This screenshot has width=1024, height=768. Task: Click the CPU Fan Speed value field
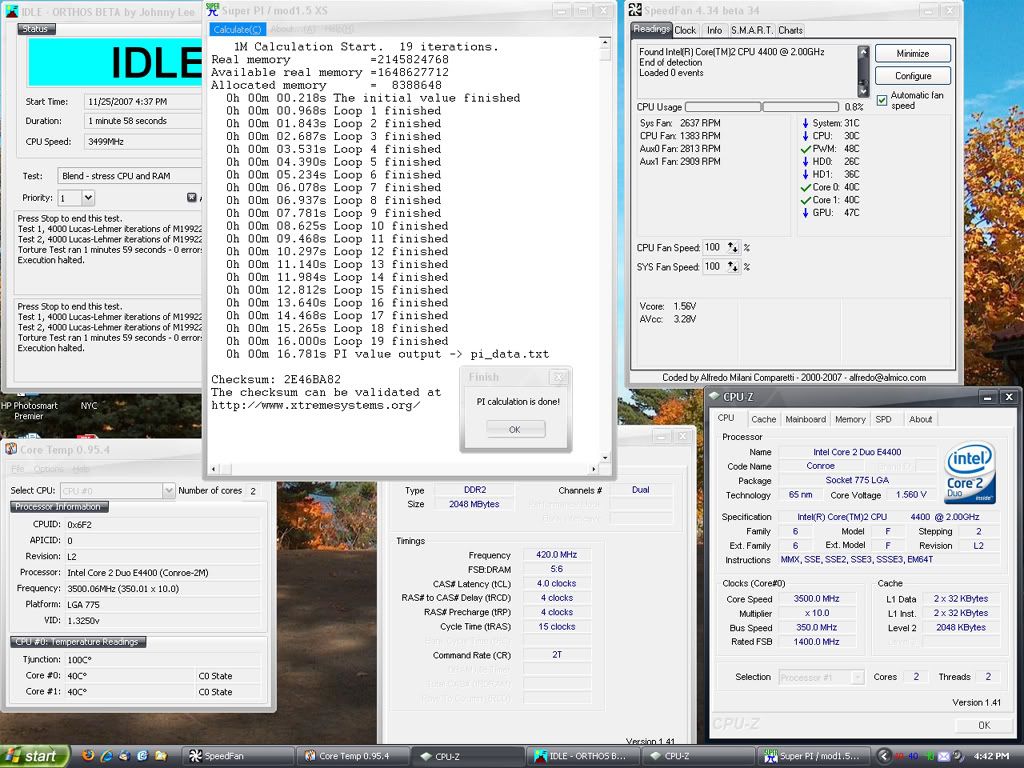pyautogui.click(x=714, y=248)
